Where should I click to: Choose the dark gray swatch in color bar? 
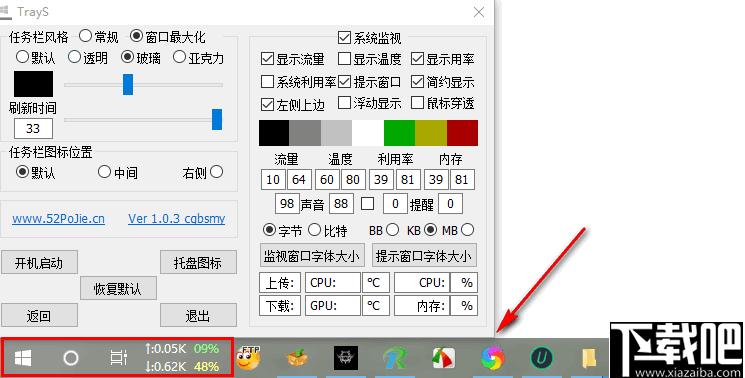pos(305,133)
